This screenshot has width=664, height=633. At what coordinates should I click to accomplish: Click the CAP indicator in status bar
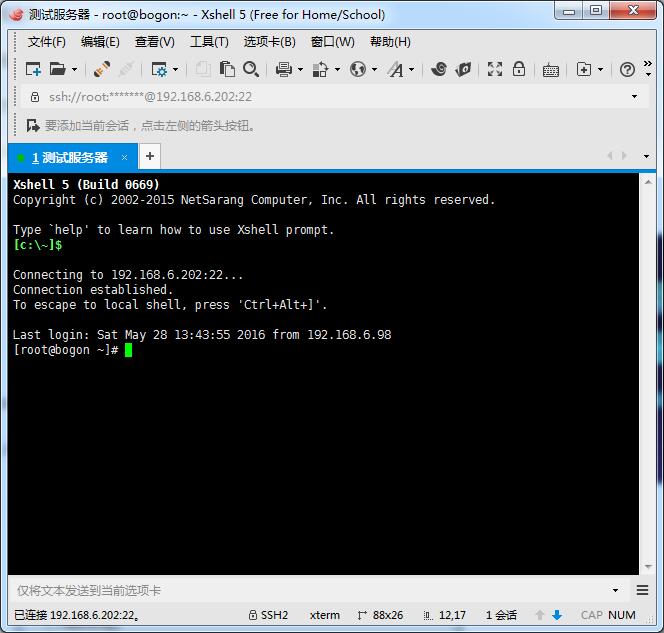coord(591,615)
